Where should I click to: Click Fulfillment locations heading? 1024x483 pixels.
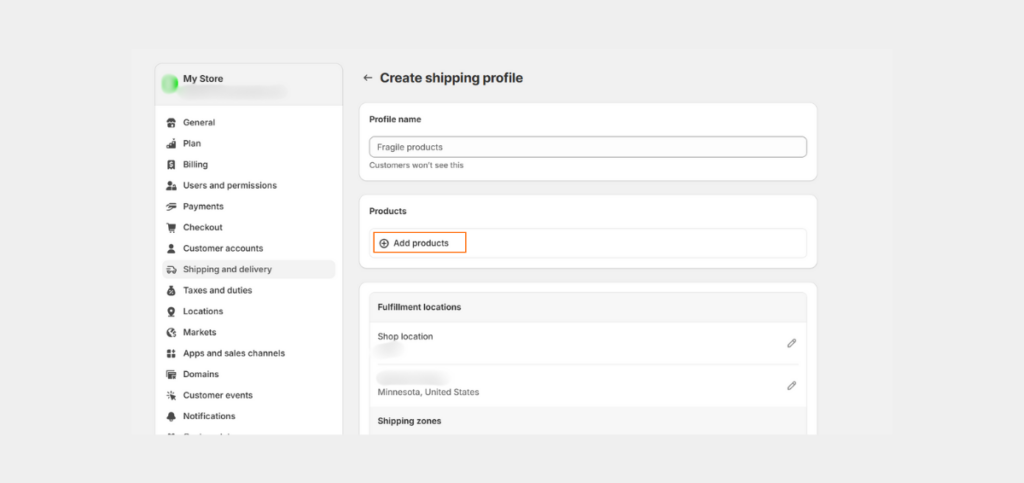pyautogui.click(x=419, y=307)
